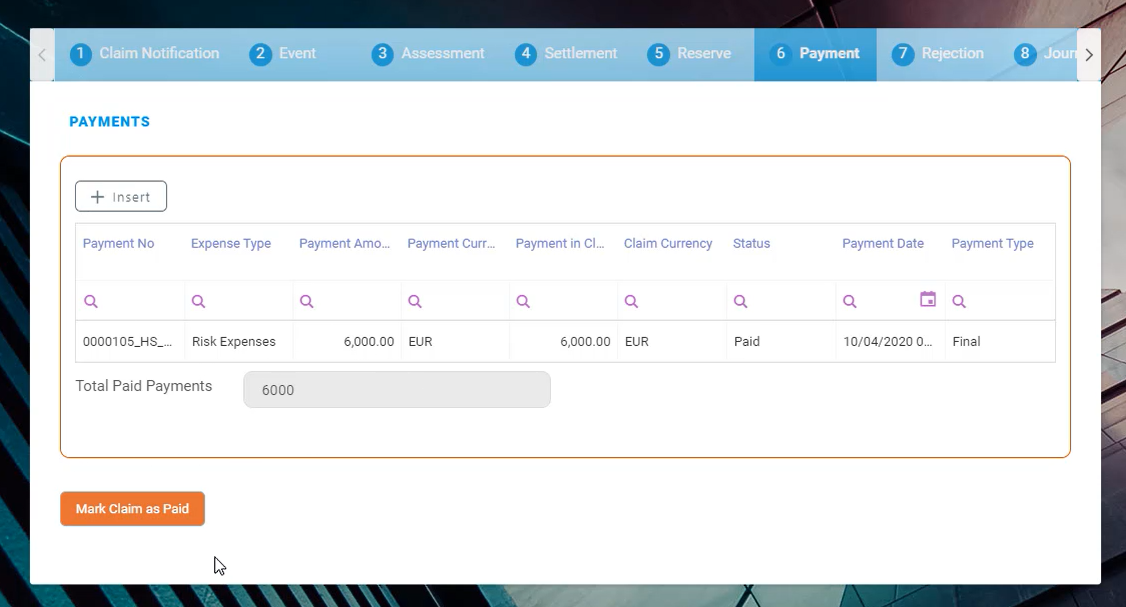Open the Assessment step tab
Screen dimensions: 1126x607
(428, 54)
